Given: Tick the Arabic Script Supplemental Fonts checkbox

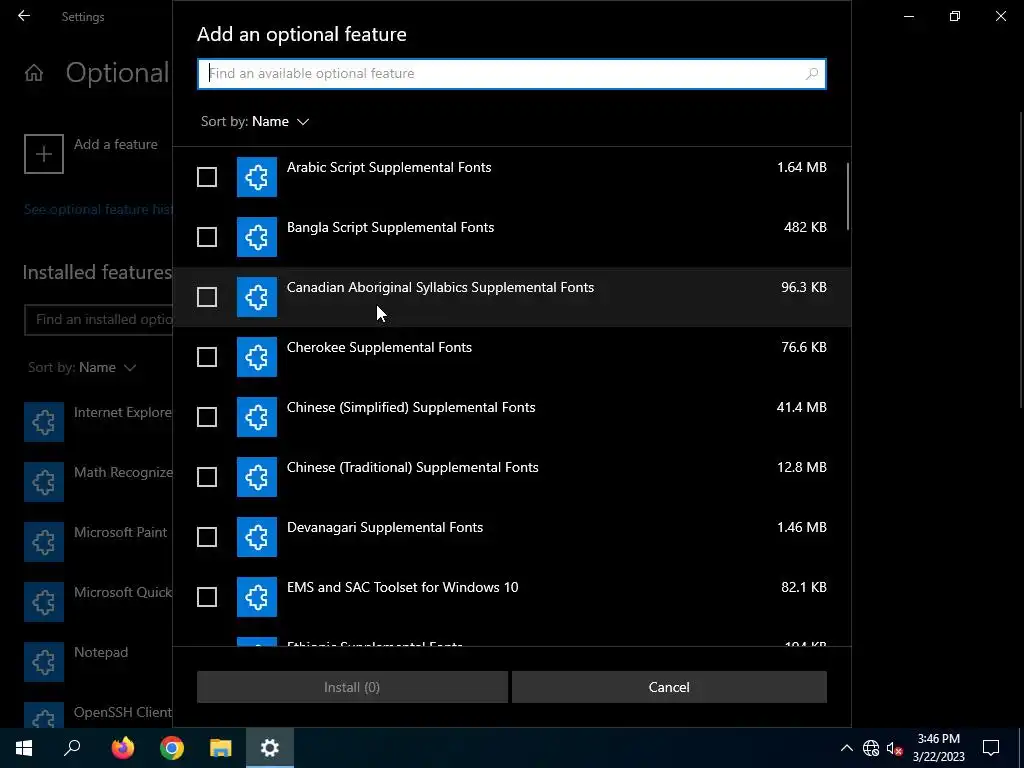Looking at the screenshot, I should [207, 177].
